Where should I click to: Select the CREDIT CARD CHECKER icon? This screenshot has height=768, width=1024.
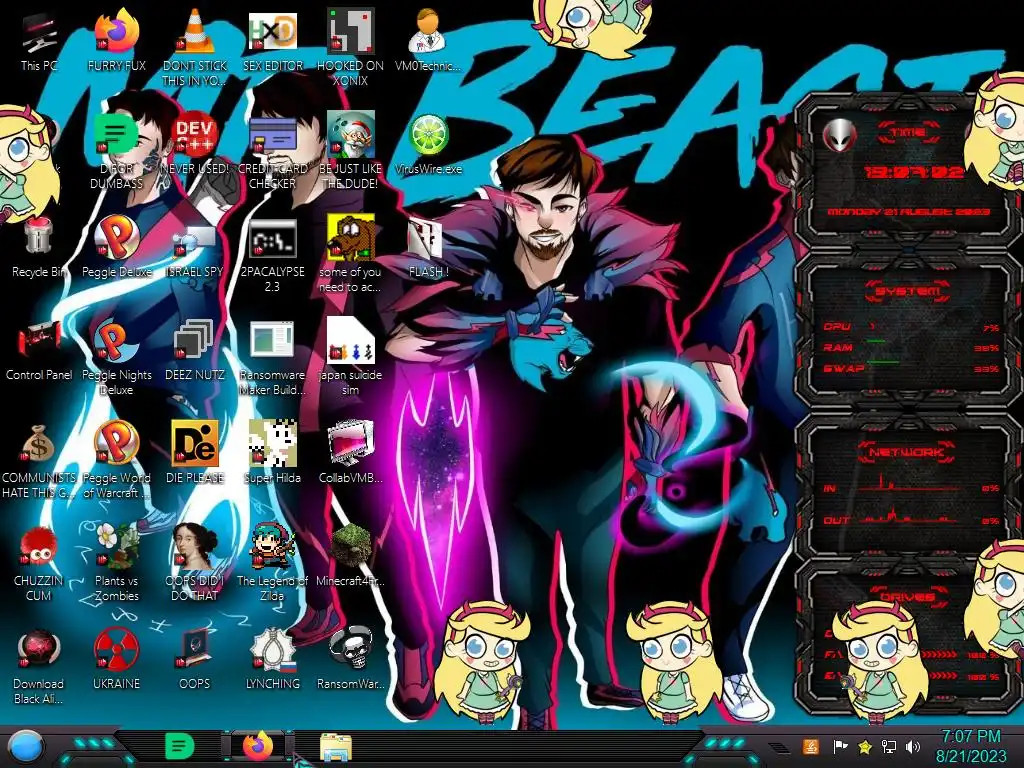tap(272, 135)
